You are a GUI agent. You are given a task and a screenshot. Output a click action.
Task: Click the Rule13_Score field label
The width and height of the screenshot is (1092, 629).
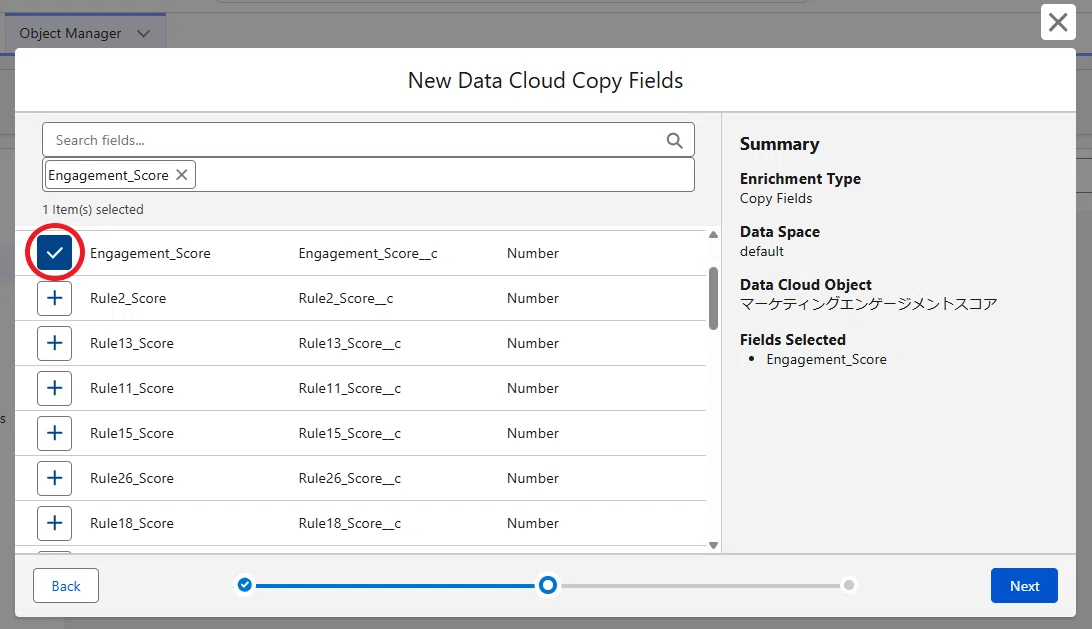tap(132, 343)
